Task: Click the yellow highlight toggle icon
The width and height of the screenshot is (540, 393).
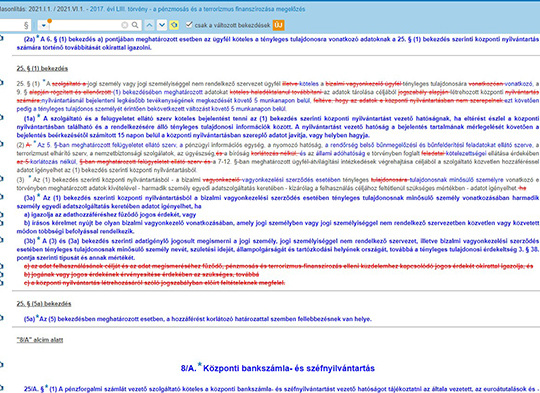Action: pos(174,25)
